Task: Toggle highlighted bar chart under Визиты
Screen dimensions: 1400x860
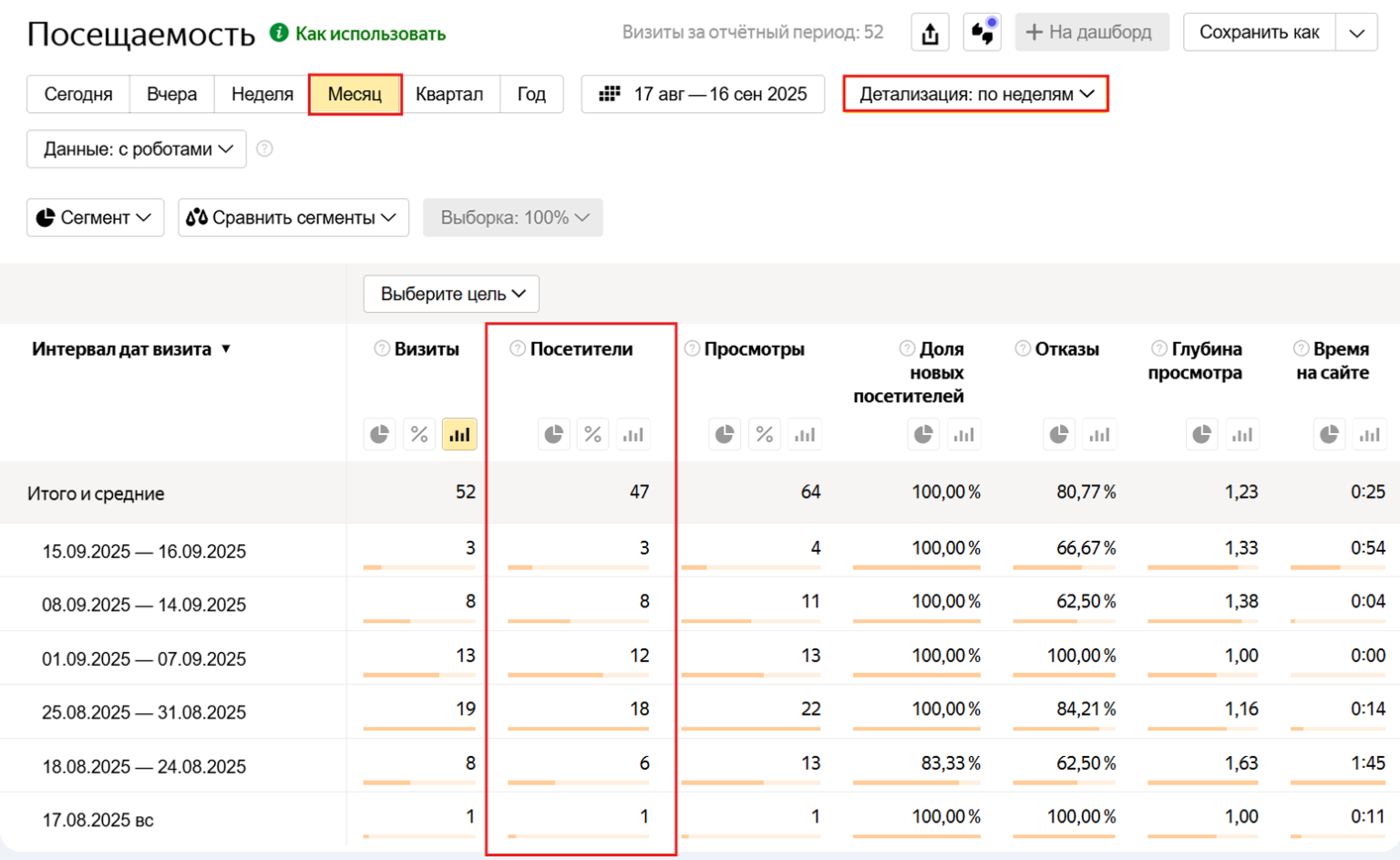Action: click(459, 434)
